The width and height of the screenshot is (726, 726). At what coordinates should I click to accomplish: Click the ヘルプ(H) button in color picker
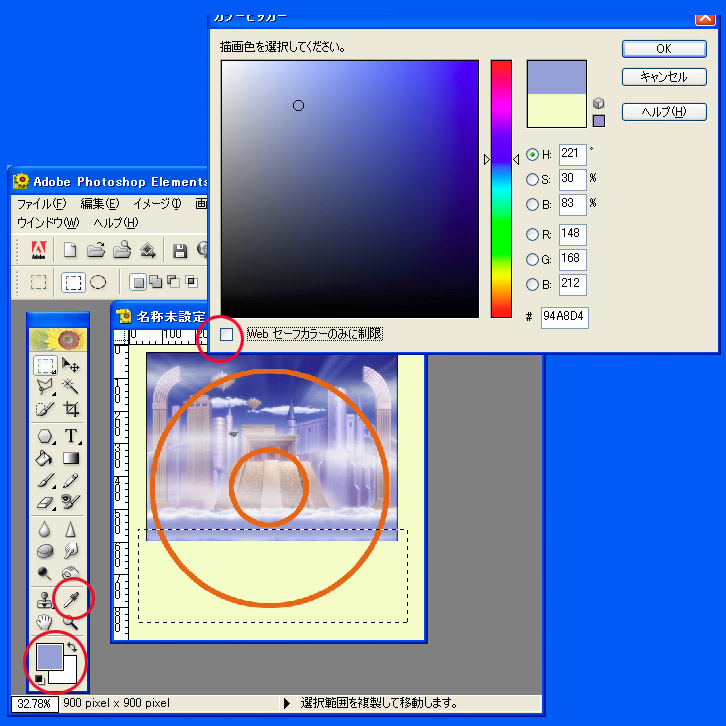[664, 112]
